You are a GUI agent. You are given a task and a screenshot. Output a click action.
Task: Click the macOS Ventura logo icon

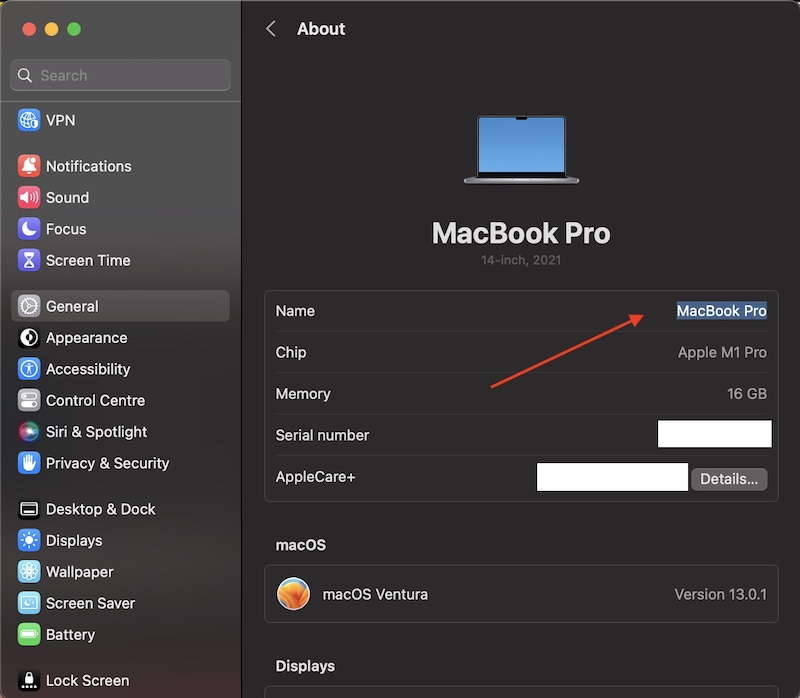(294, 594)
